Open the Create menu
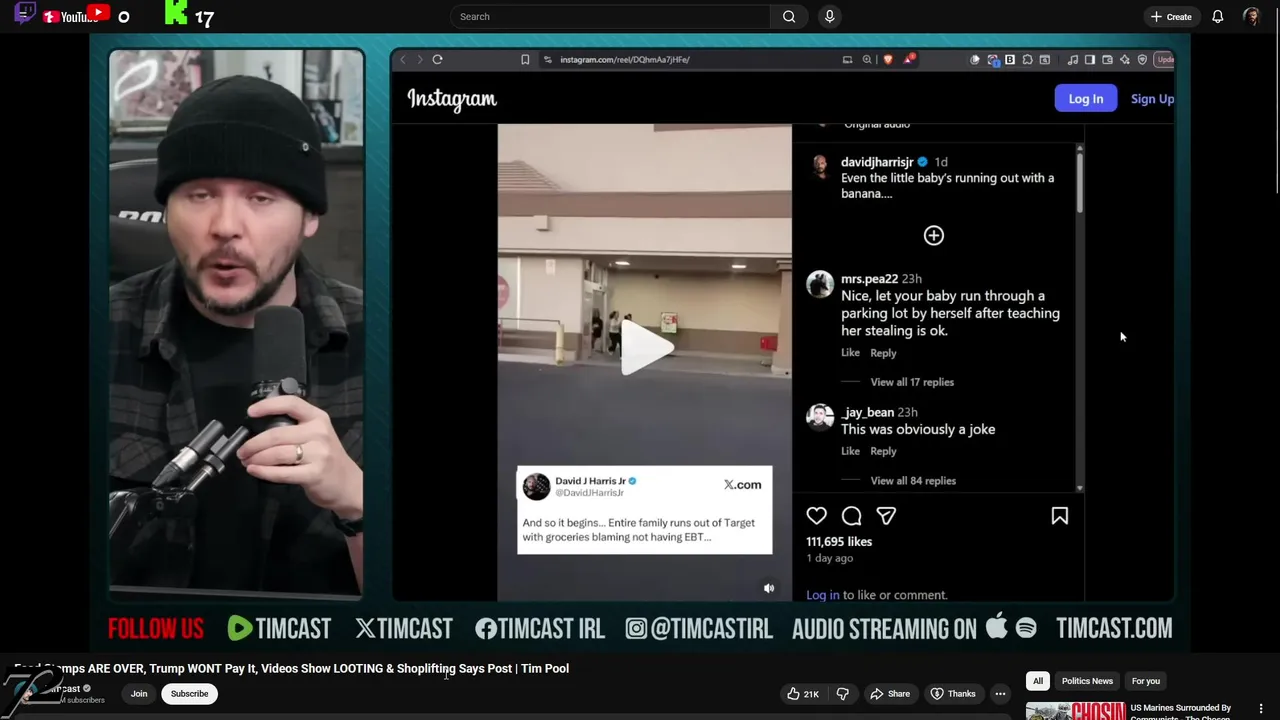 (1171, 16)
